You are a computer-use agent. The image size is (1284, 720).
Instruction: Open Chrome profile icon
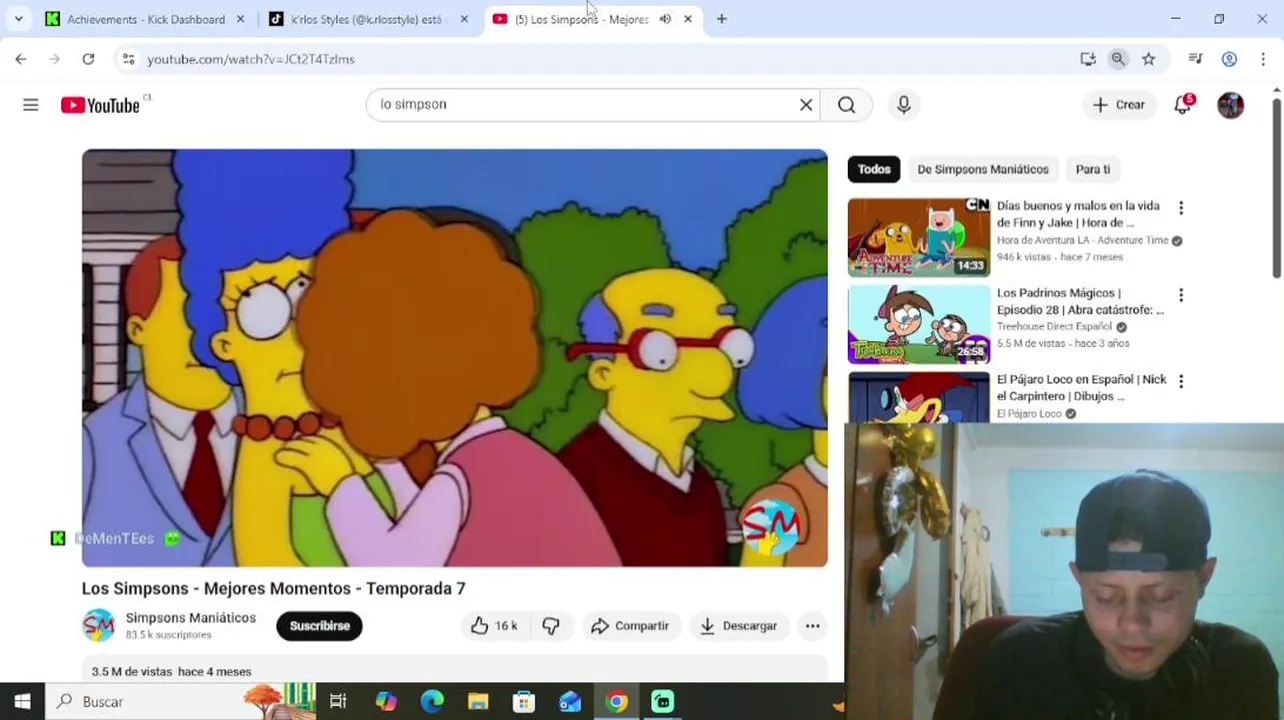[x=1230, y=59]
